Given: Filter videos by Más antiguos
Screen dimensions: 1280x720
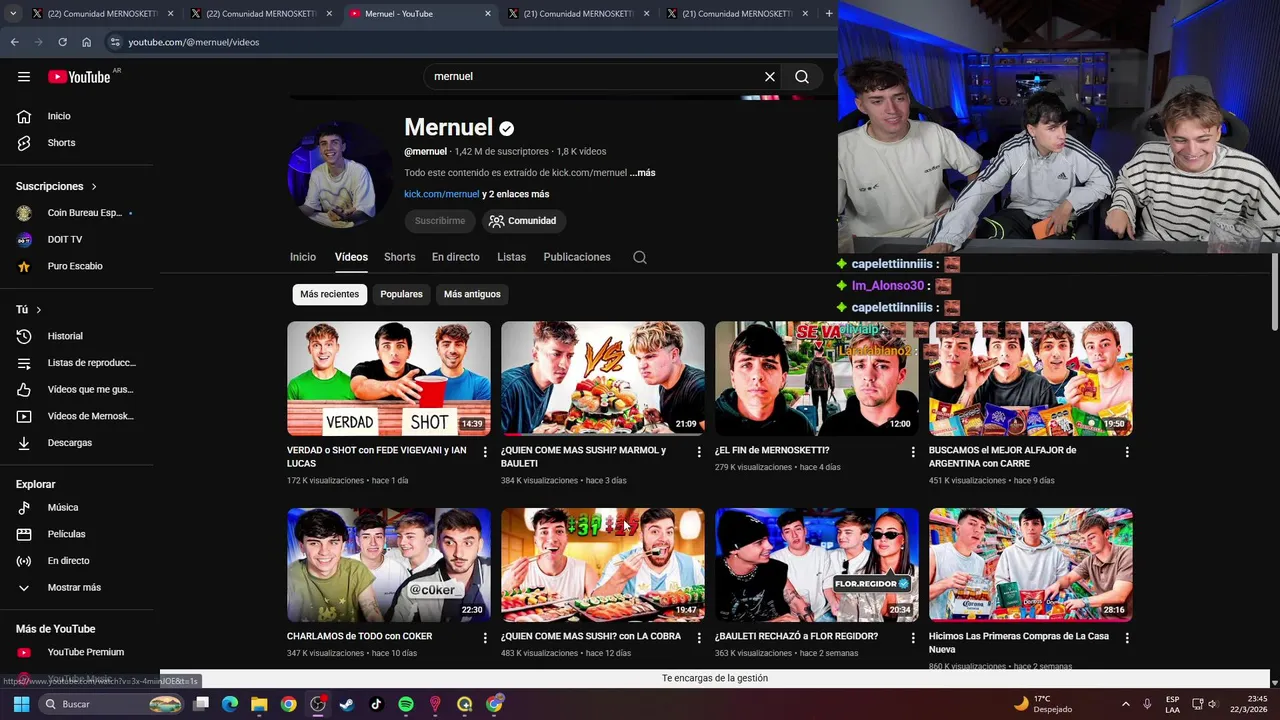Looking at the screenshot, I should (472, 294).
